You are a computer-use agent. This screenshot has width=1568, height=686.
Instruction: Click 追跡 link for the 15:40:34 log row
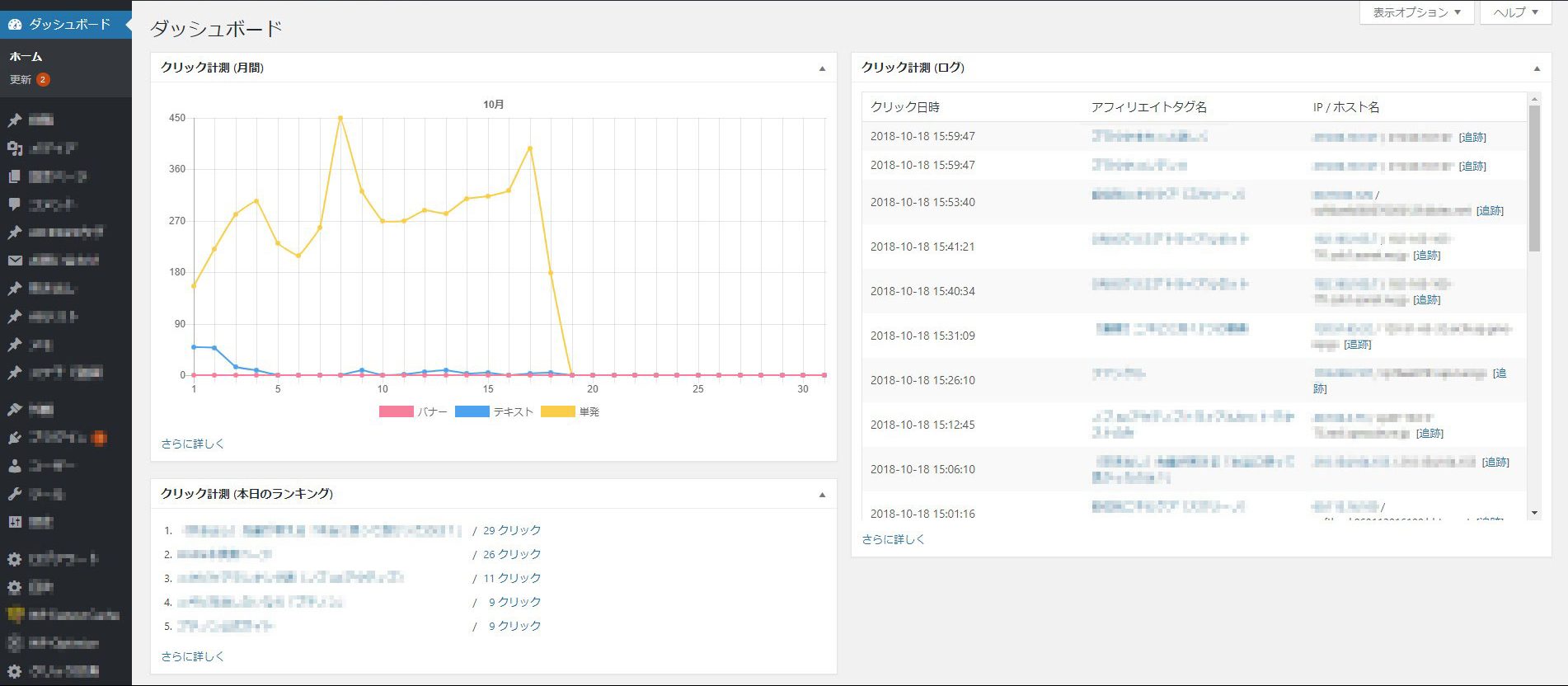pos(1427,300)
